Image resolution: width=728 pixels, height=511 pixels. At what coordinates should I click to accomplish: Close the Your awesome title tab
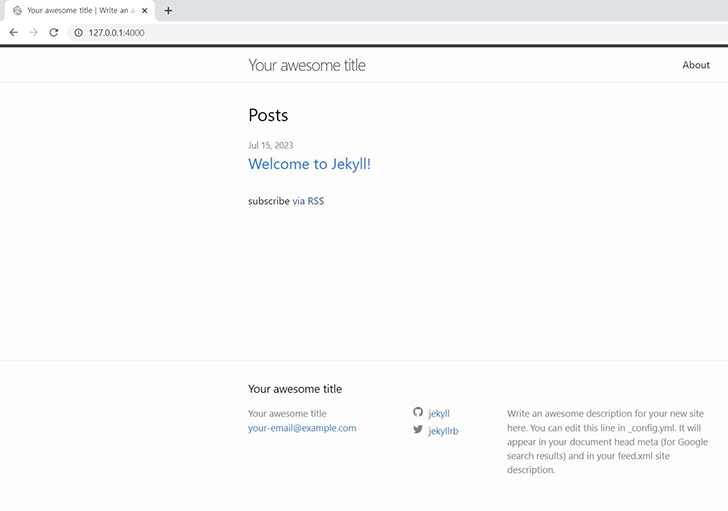[146, 10]
